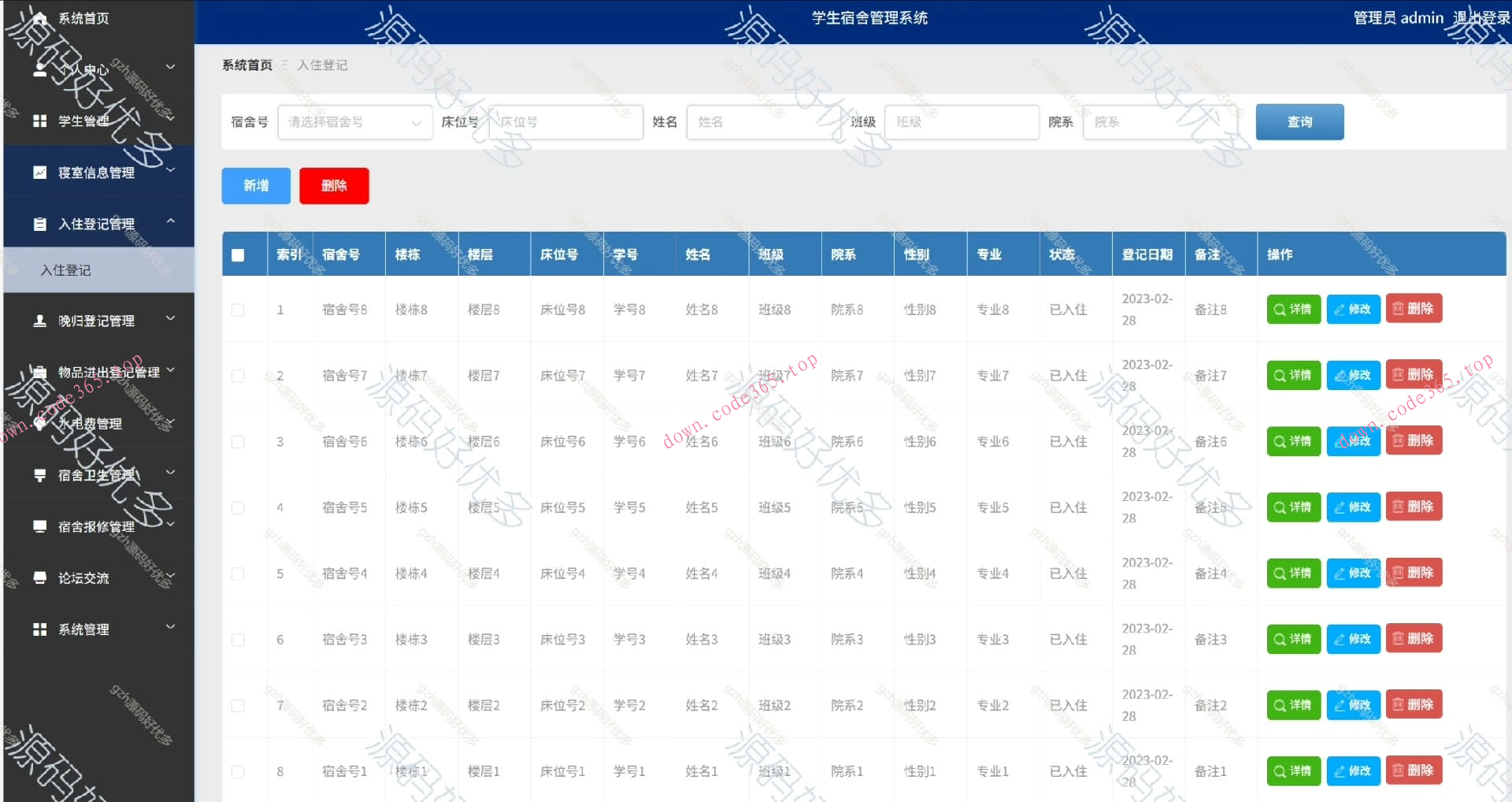Open the 请选择宿舍号 dropdown

click(x=354, y=122)
